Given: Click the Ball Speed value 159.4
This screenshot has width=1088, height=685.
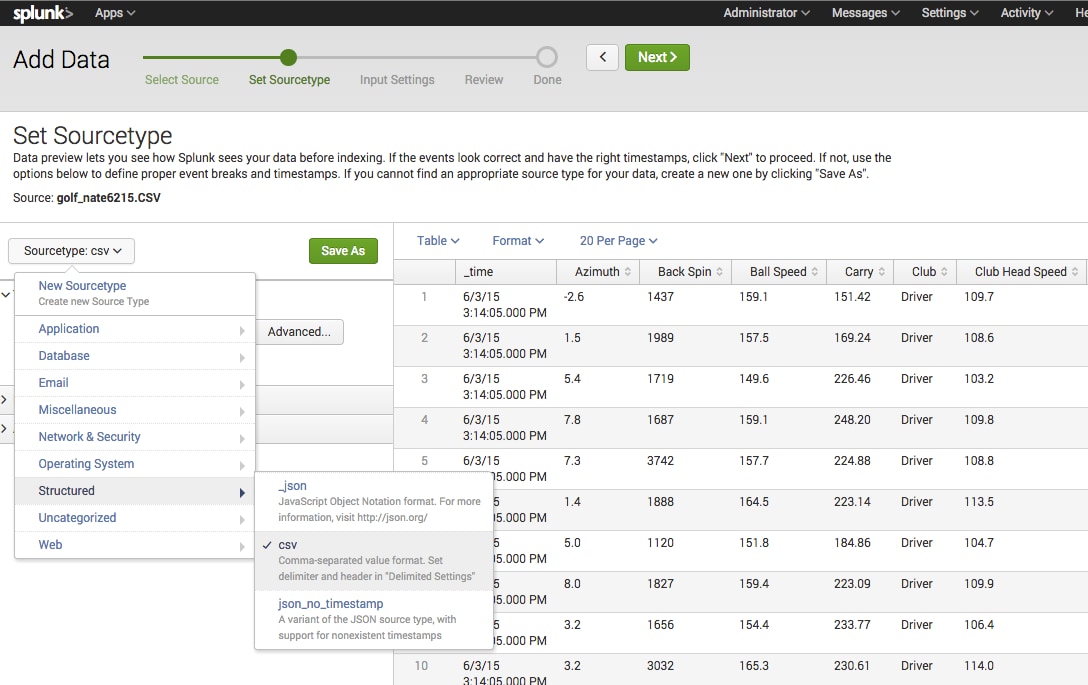Looking at the screenshot, I should [x=754, y=584].
